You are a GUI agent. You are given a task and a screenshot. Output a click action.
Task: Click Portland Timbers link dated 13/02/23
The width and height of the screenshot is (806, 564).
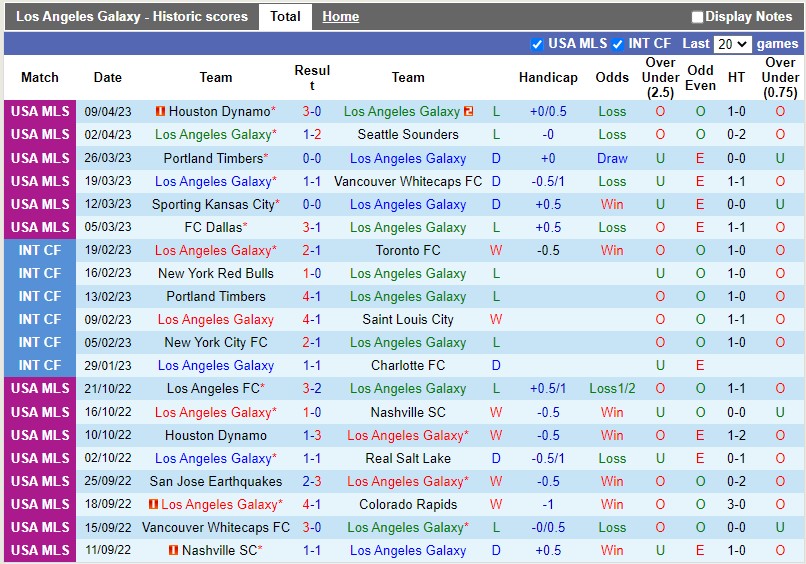coord(216,296)
